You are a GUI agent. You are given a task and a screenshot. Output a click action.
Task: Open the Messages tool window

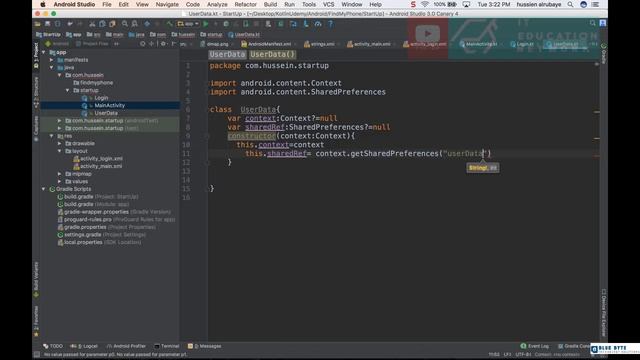tap(204, 346)
